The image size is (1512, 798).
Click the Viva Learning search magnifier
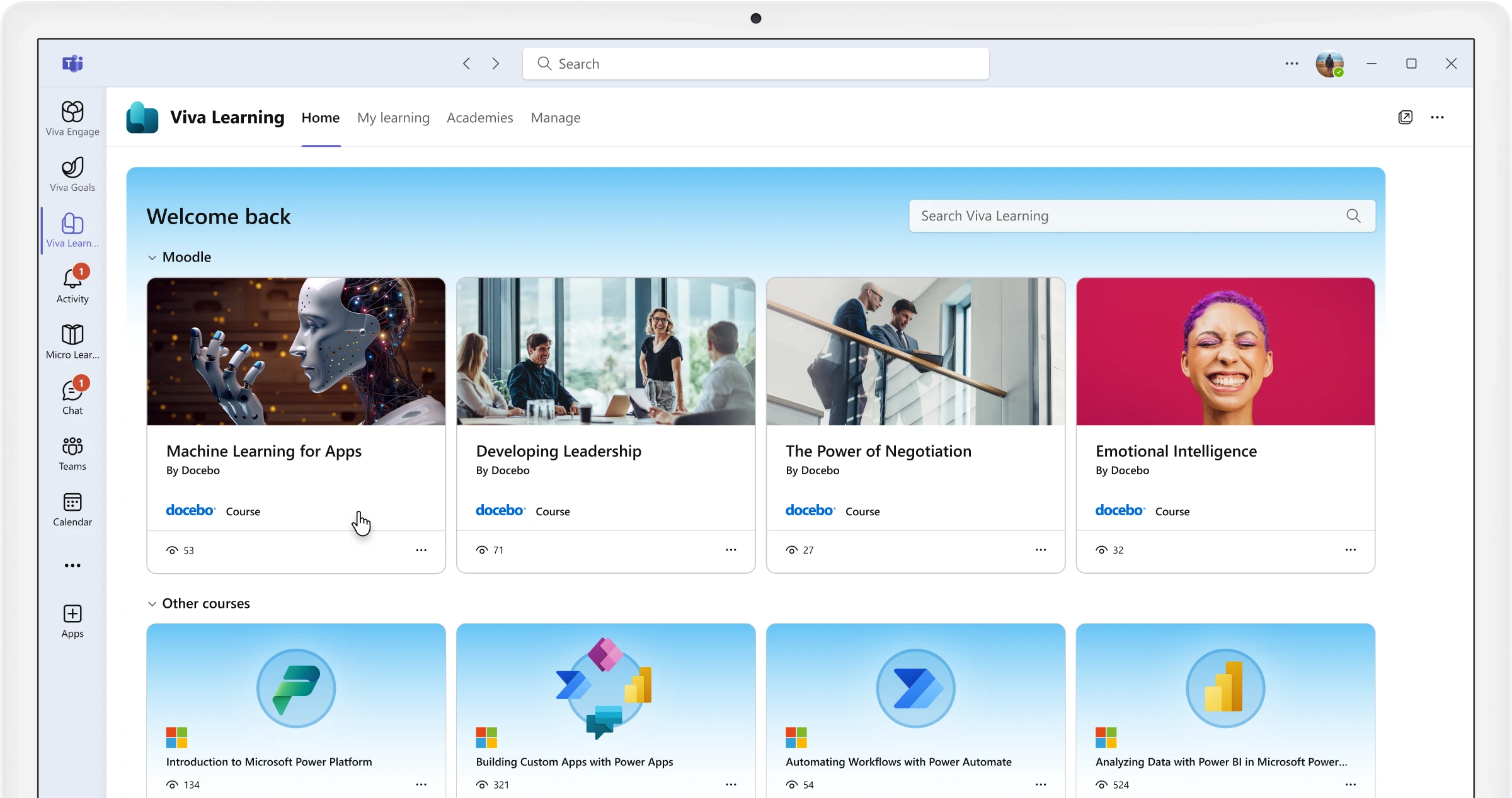[x=1353, y=216]
